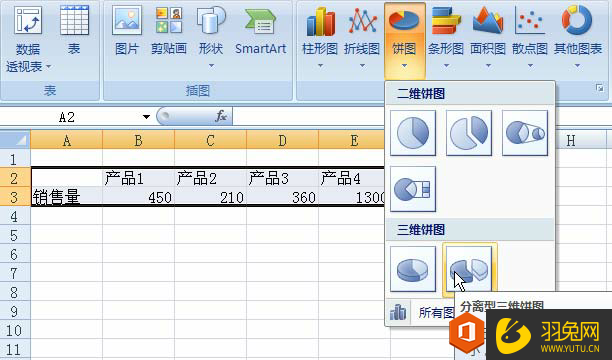
Task: Choose the pie-of-pie chart type
Action: coord(525,133)
